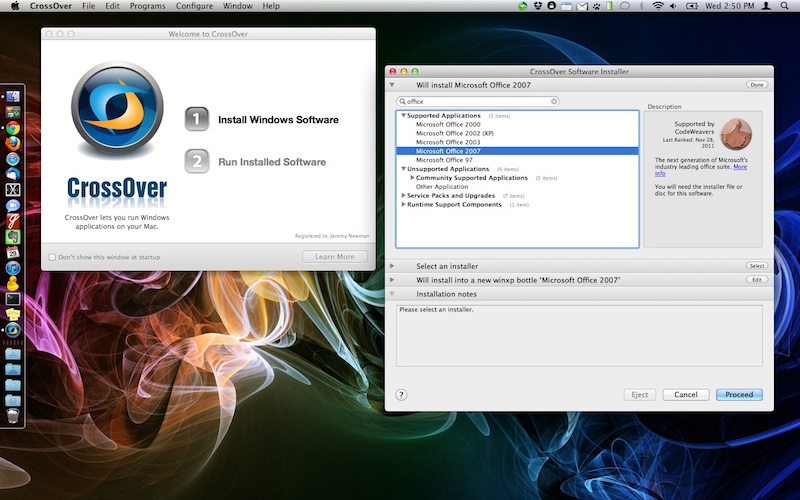Image resolution: width=800 pixels, height=500 pixels.
Task: Expand Service Packs and Upgrades
Action: pos(403,195)
